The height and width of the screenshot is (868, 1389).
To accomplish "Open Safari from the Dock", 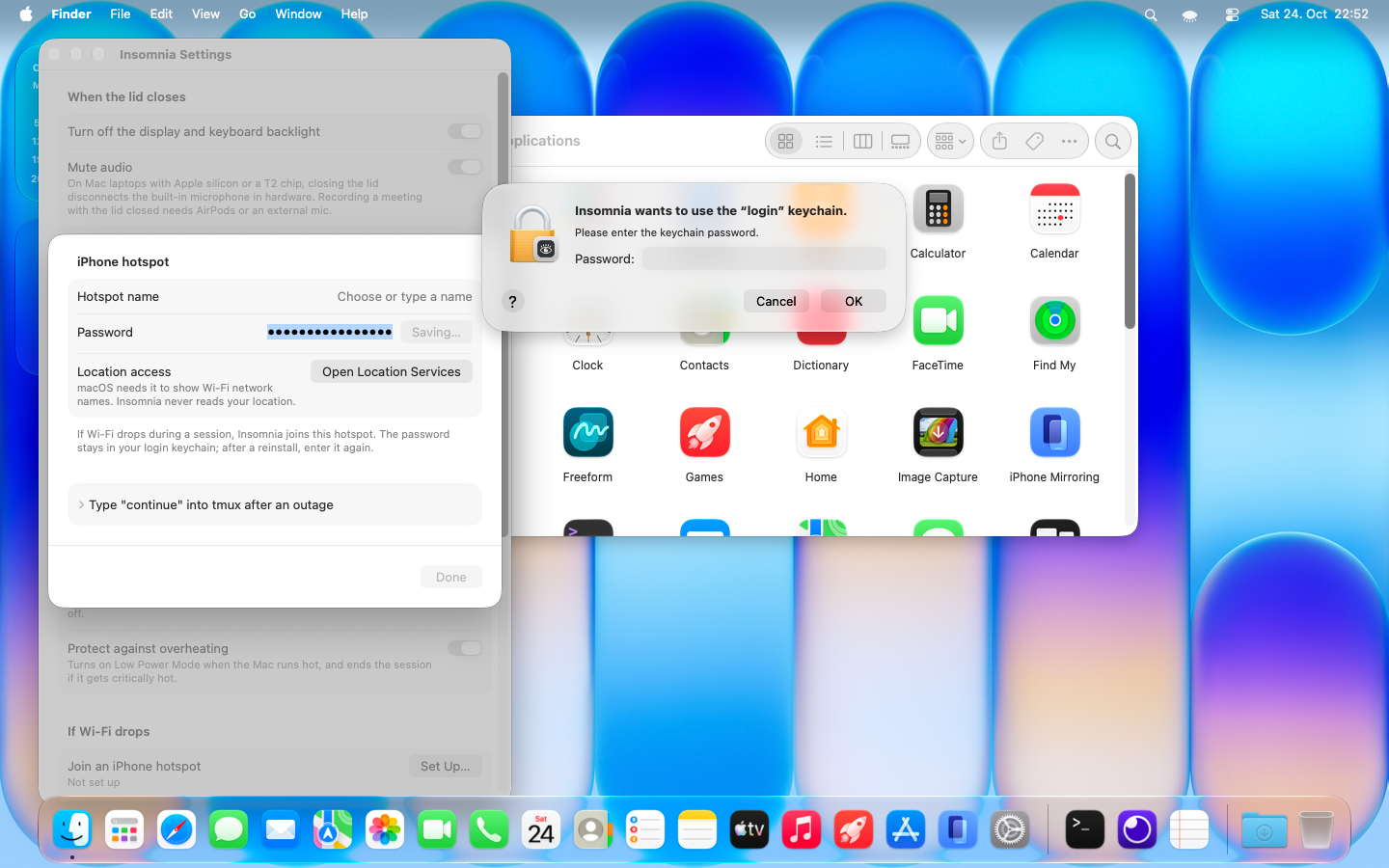I will [177, 829].
